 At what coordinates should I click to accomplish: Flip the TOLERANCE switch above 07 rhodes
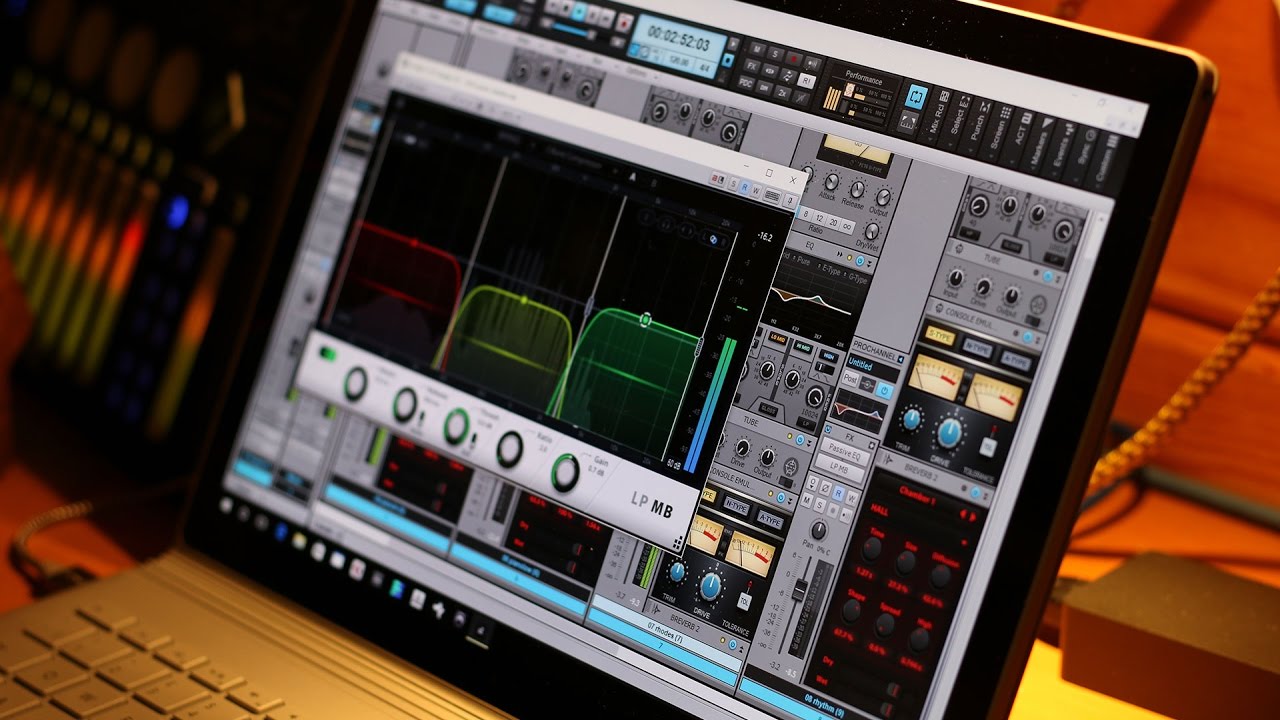745,600
